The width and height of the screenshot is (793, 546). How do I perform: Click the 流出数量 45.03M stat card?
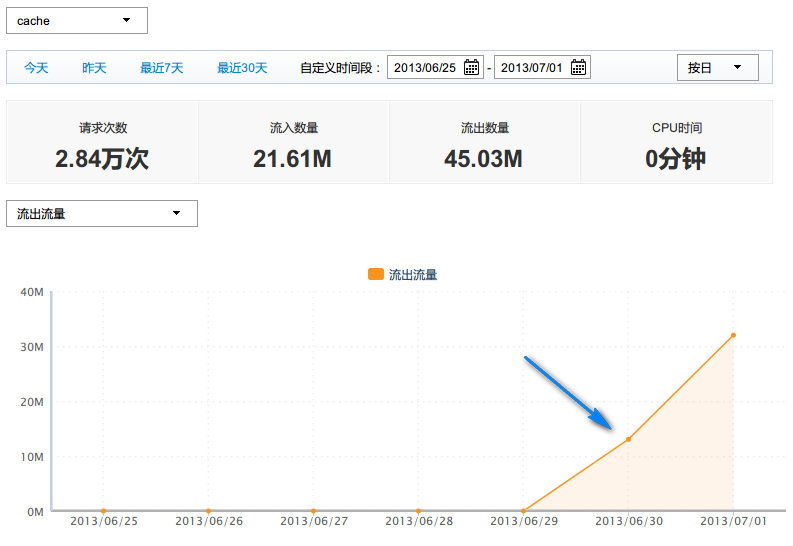click(484, 142)
